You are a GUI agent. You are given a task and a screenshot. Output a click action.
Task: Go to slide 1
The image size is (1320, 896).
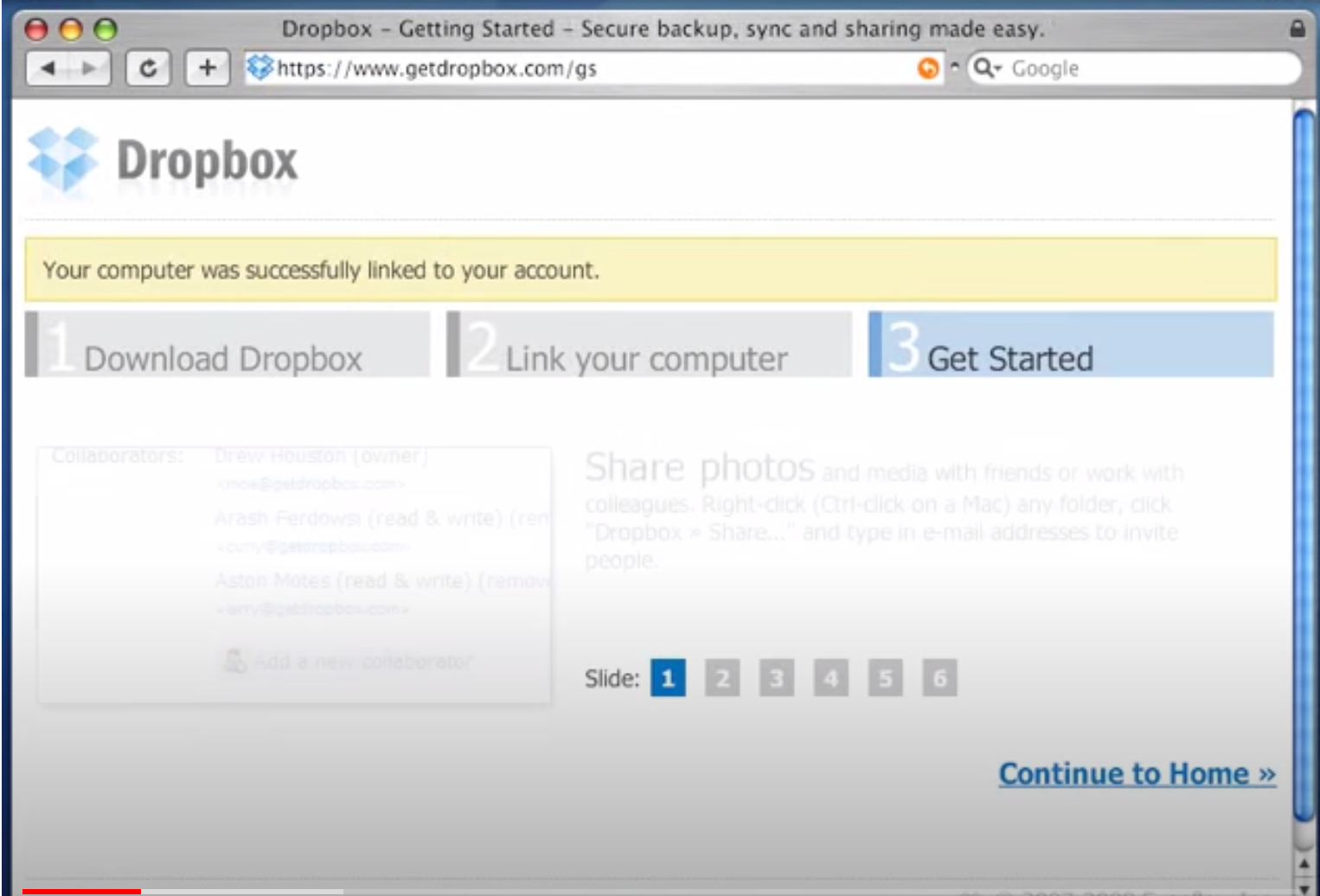(668, 678)
